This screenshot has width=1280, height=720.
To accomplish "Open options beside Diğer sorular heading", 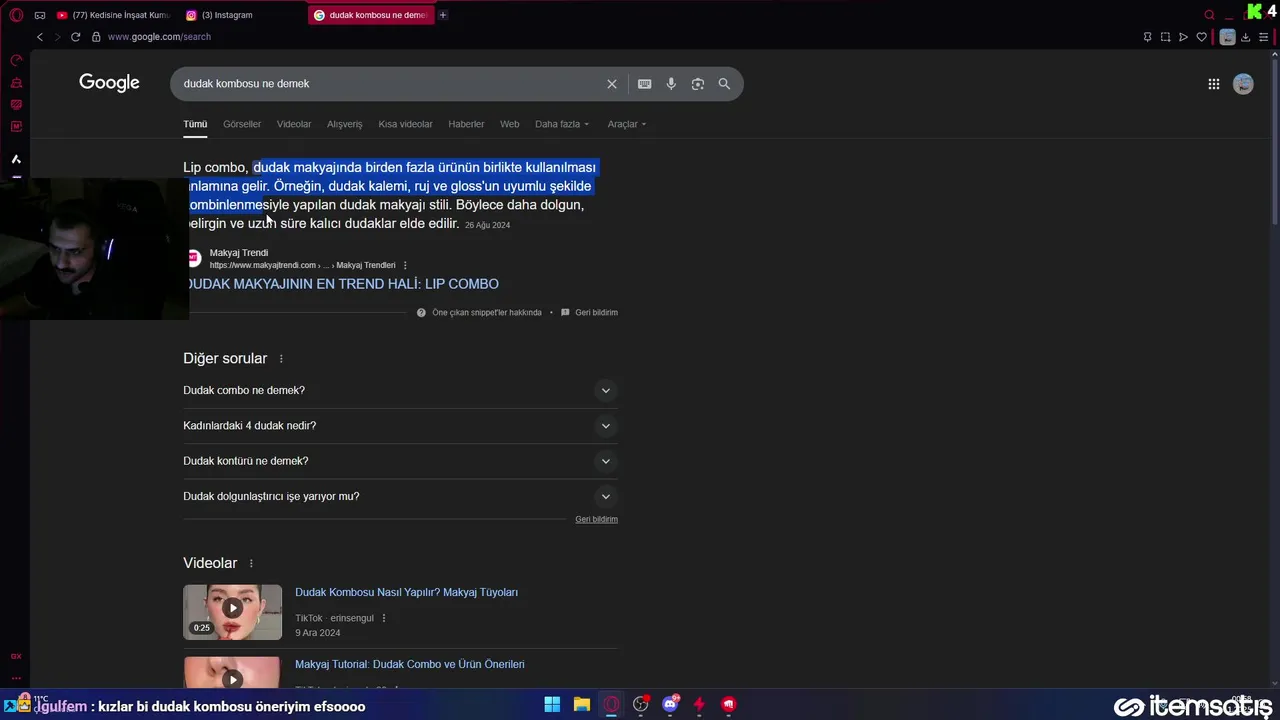I will (281, 359).
